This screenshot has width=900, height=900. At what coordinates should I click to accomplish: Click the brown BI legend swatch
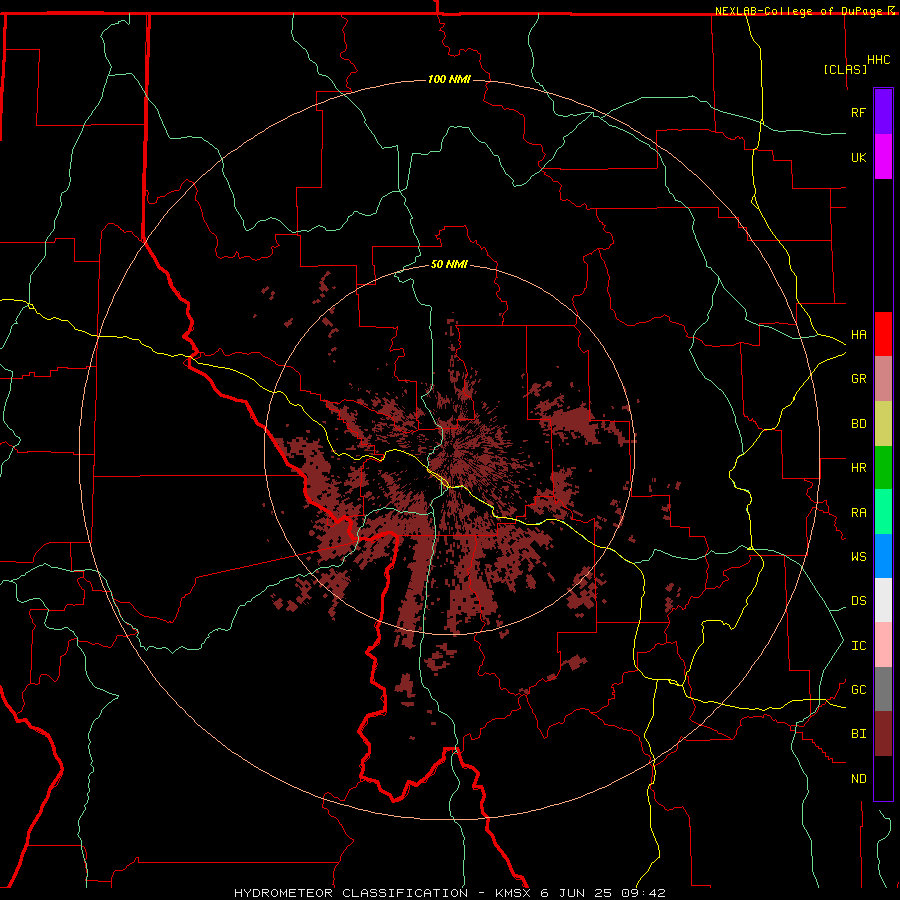[x=883, y=734]
